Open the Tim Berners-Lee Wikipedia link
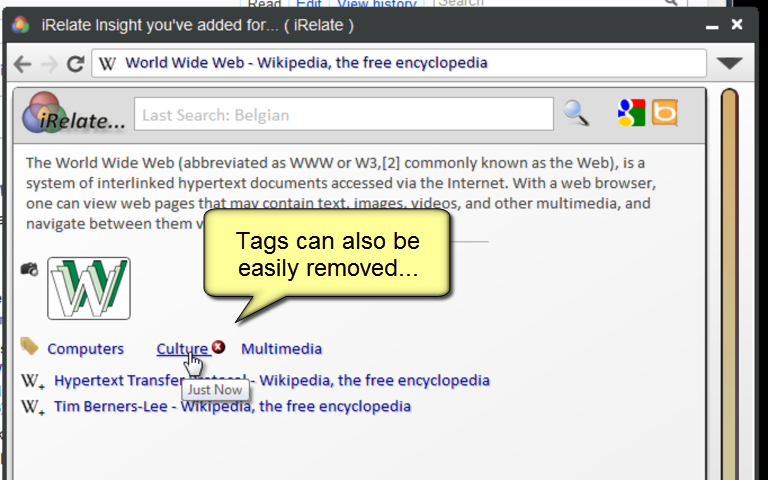 (232, 407)
